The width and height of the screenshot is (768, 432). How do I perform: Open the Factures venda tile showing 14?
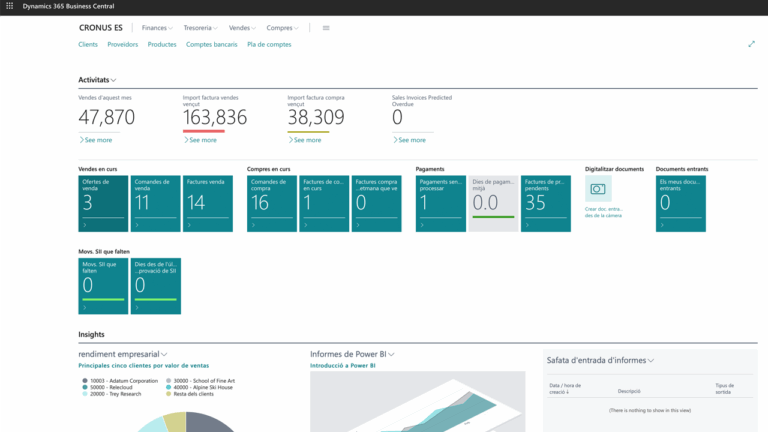[x=208, y=204]
